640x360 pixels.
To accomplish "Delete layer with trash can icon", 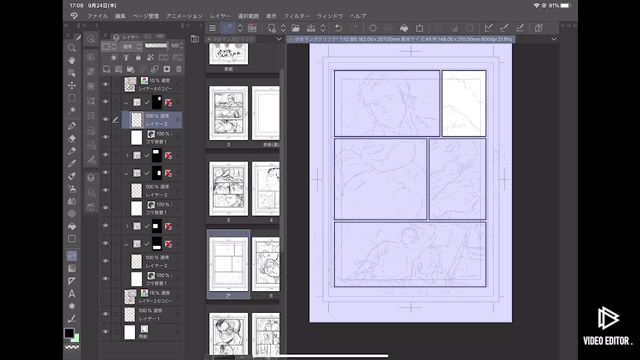I will (x=178, y=69).
